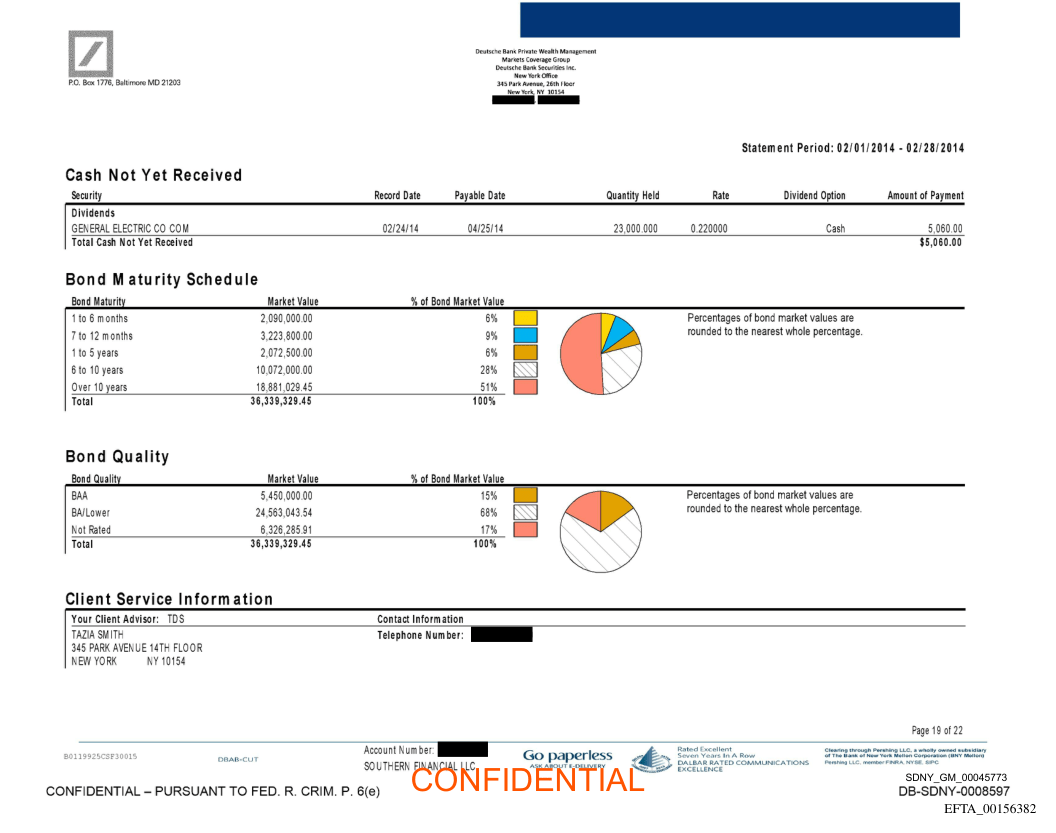
Task: Click the salmon Over 10 years swatch
Action: (525, 387)
